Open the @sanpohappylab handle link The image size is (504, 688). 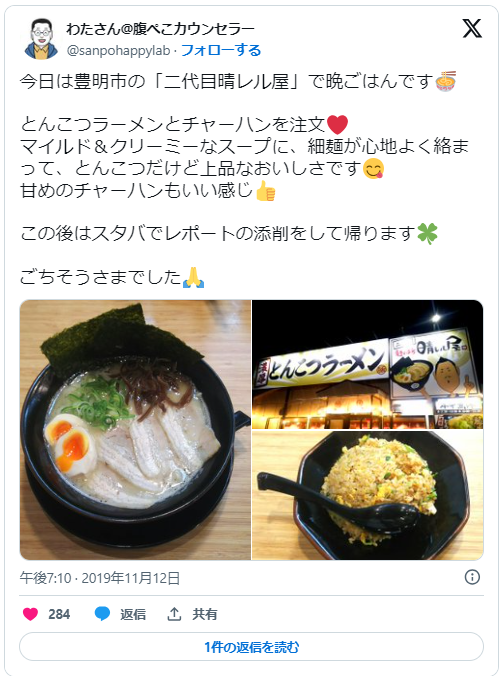118,50
